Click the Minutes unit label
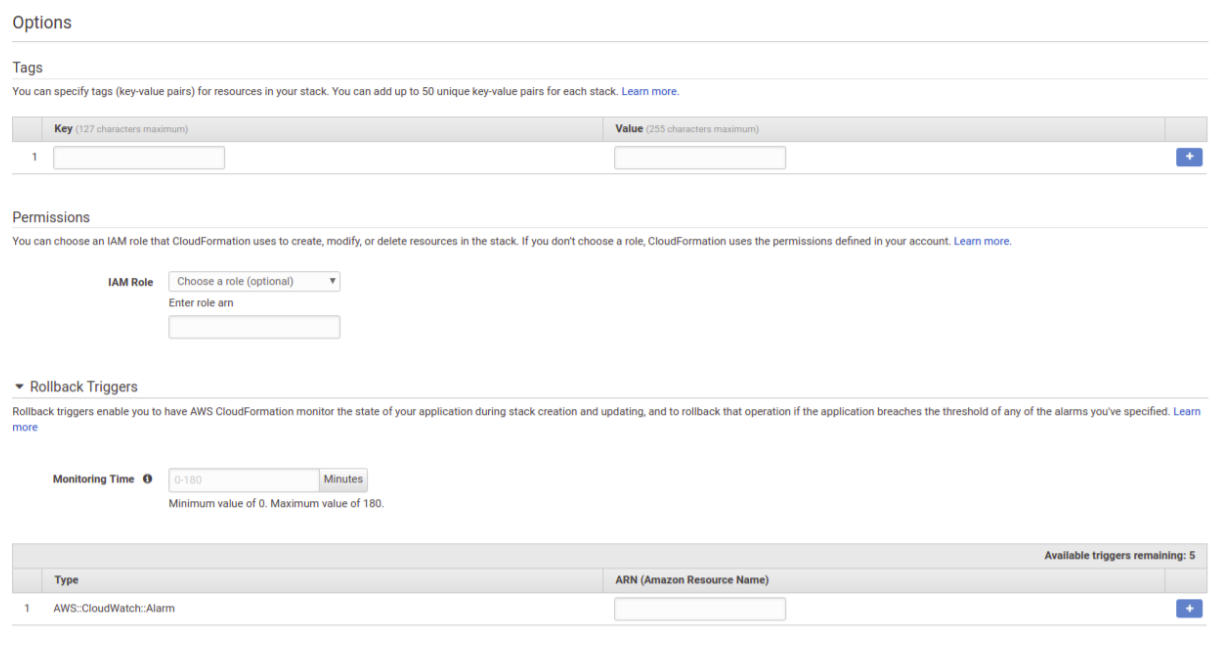Image resolution: width=1212 pixels, height=657 pixels. pyautogui.click(x=343, y=479)
